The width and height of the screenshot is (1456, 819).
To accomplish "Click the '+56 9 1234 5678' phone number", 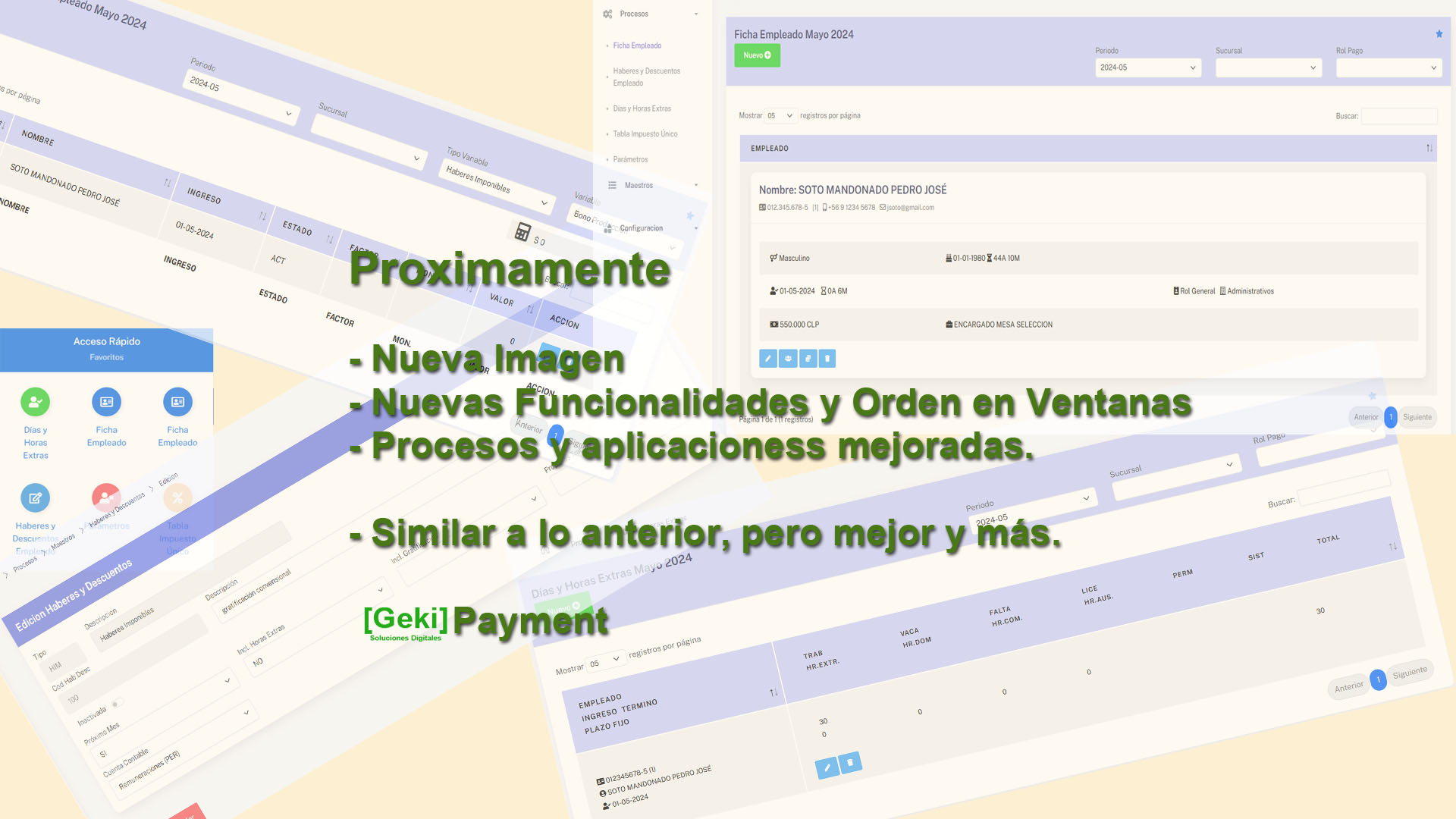I will point(851,208).
